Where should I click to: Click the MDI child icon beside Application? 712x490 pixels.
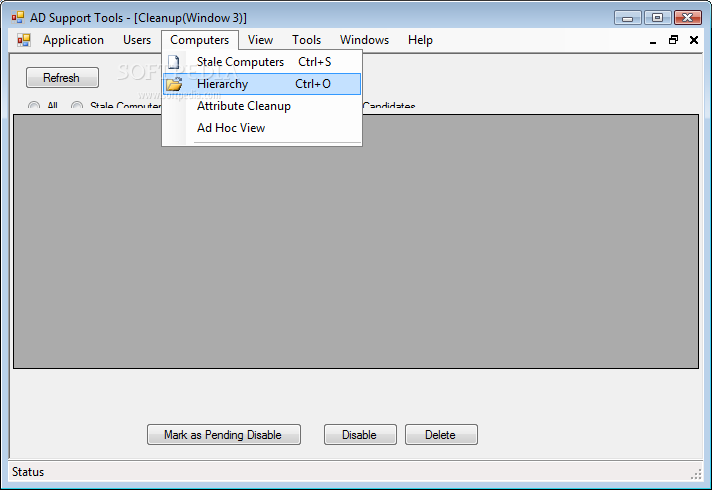coord(24,40)
